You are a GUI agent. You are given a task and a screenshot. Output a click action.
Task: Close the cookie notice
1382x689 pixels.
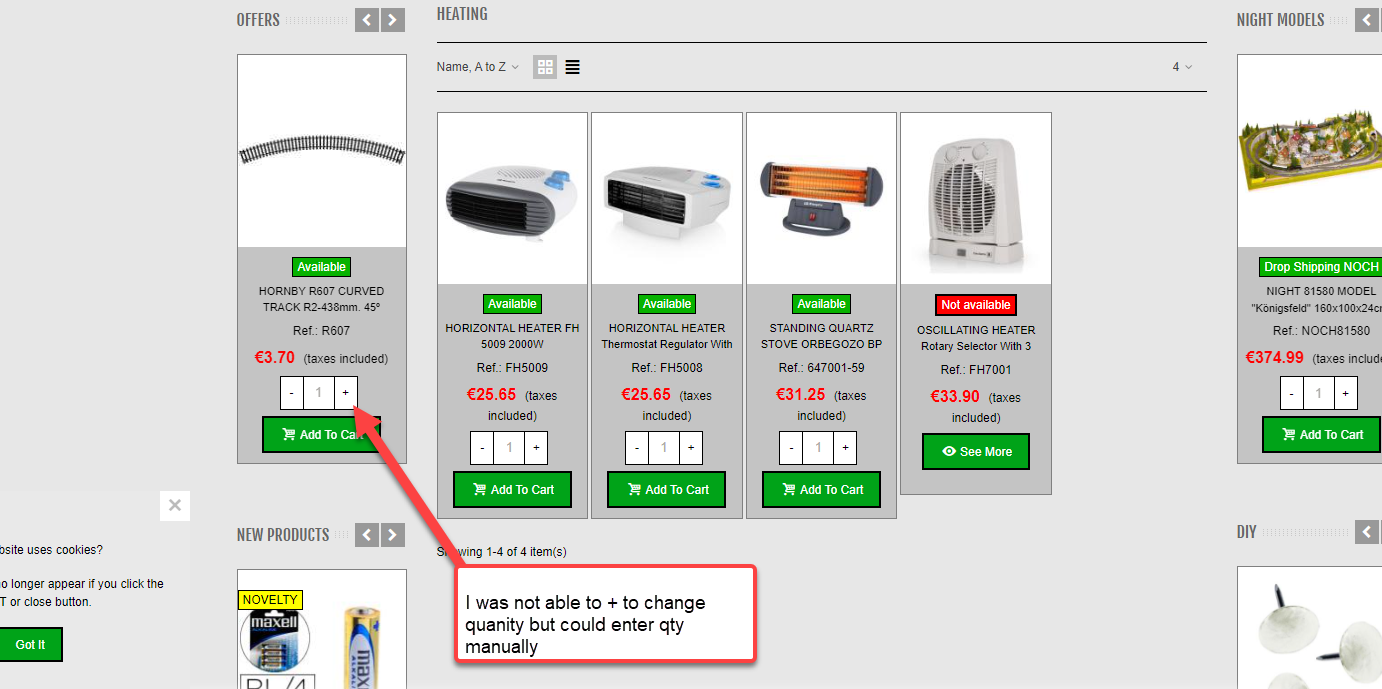(x=175, y=505)
